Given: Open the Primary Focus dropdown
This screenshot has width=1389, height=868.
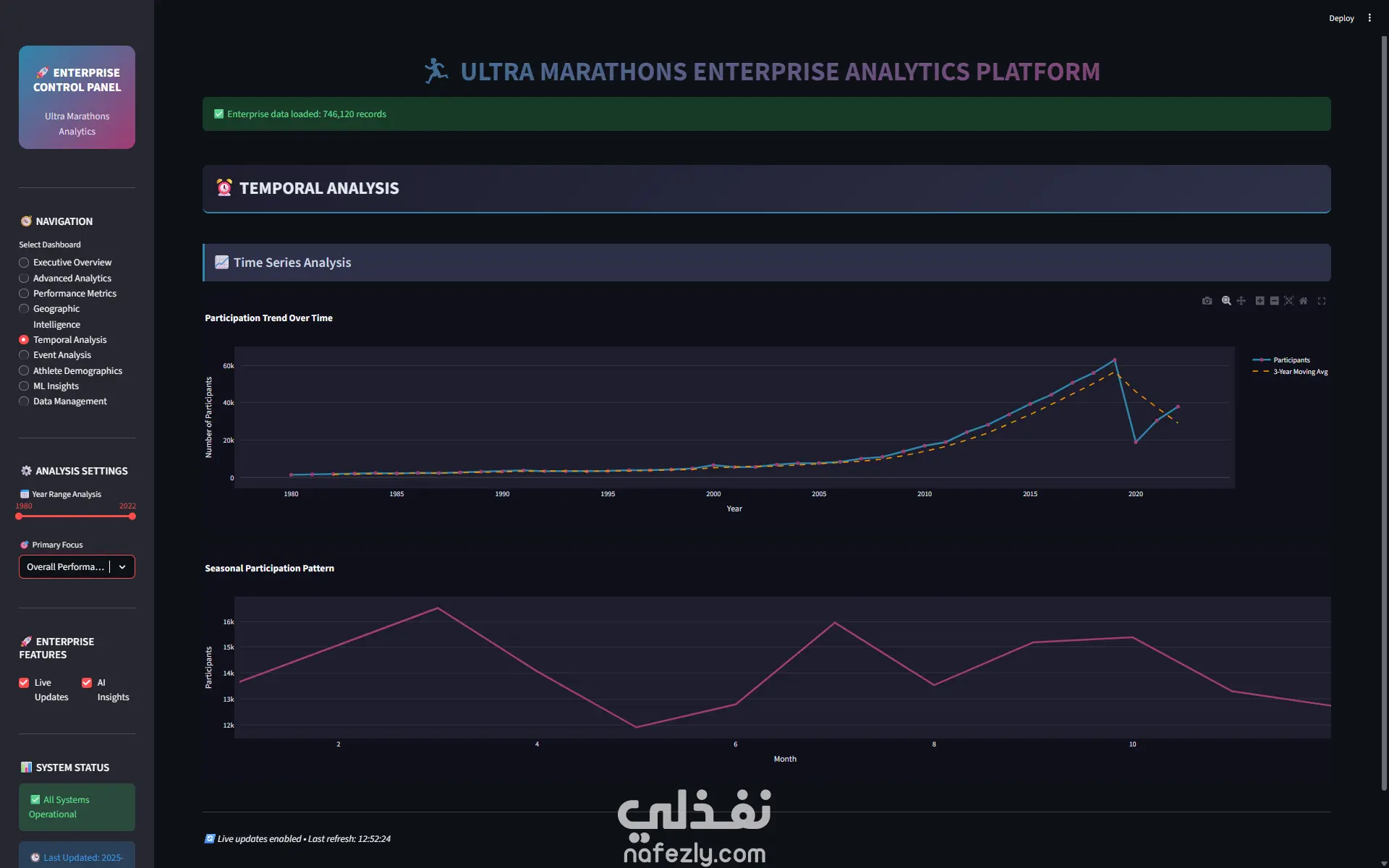Looking at the screenshot, I should [x=77, y=567].
